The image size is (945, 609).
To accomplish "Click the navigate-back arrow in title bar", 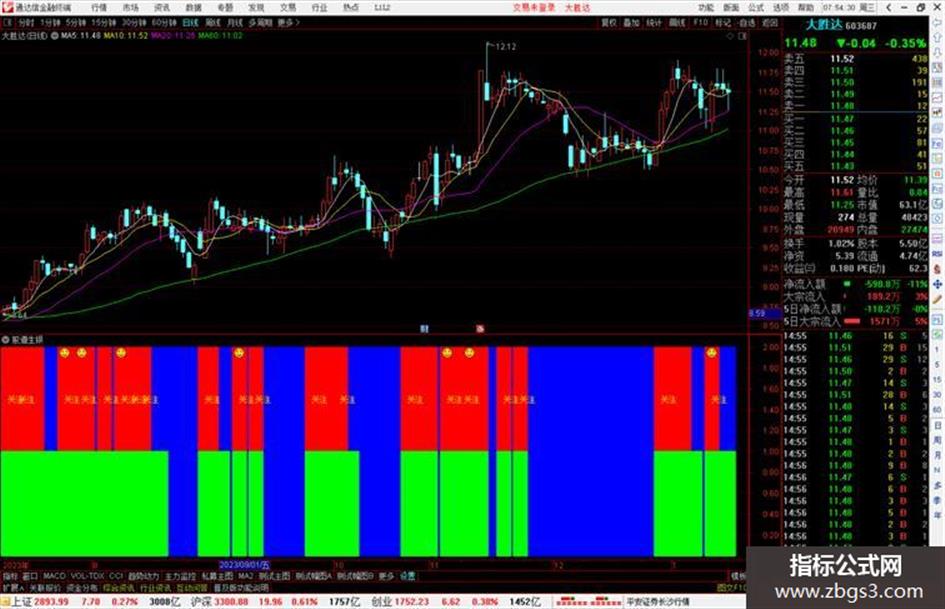I will [x=888, y=8].
